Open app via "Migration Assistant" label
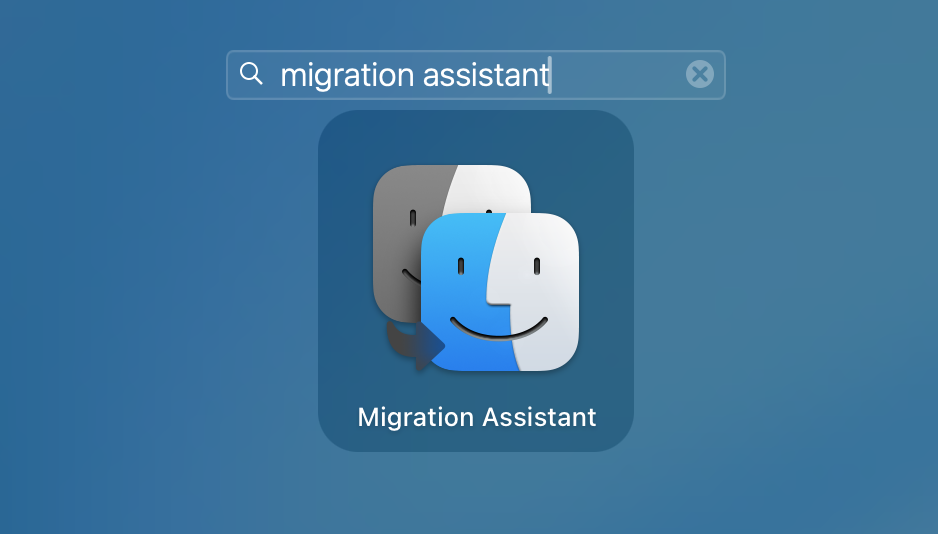This screenshot has height=534, width=938. click(477, 417)
